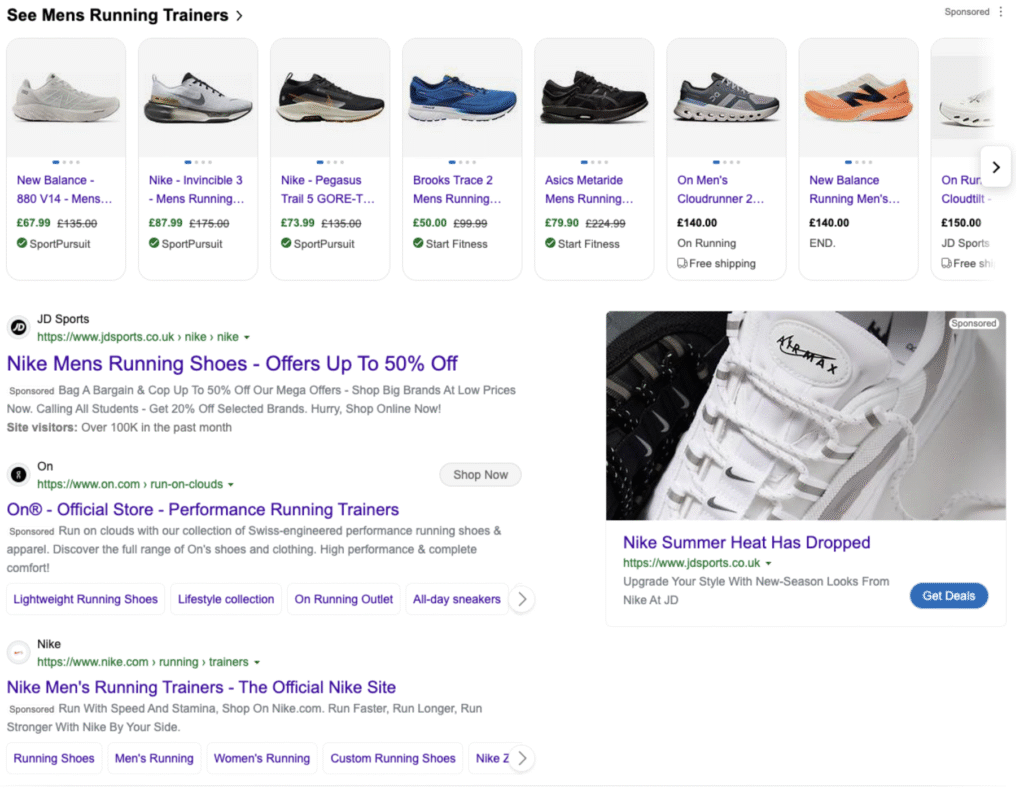This screenshot has height=789, width=1024.
Task: Open Nike Summer Heat Has Dropped headline
Action: (746, 543)
